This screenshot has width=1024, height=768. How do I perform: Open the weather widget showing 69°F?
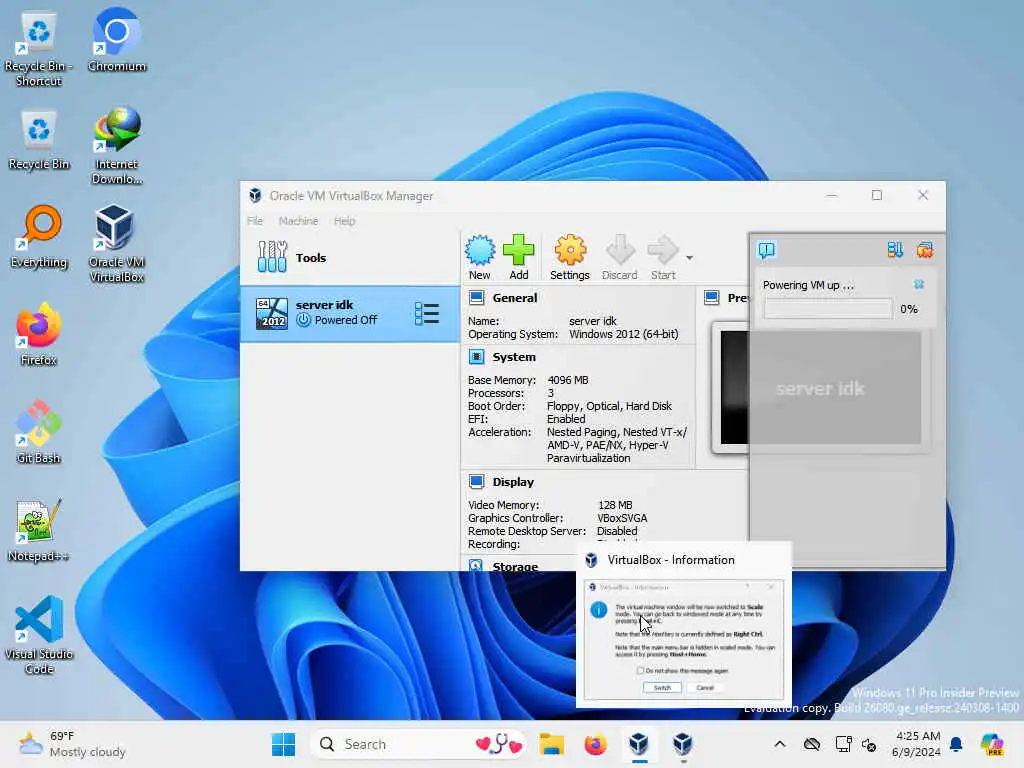point(72,744)
